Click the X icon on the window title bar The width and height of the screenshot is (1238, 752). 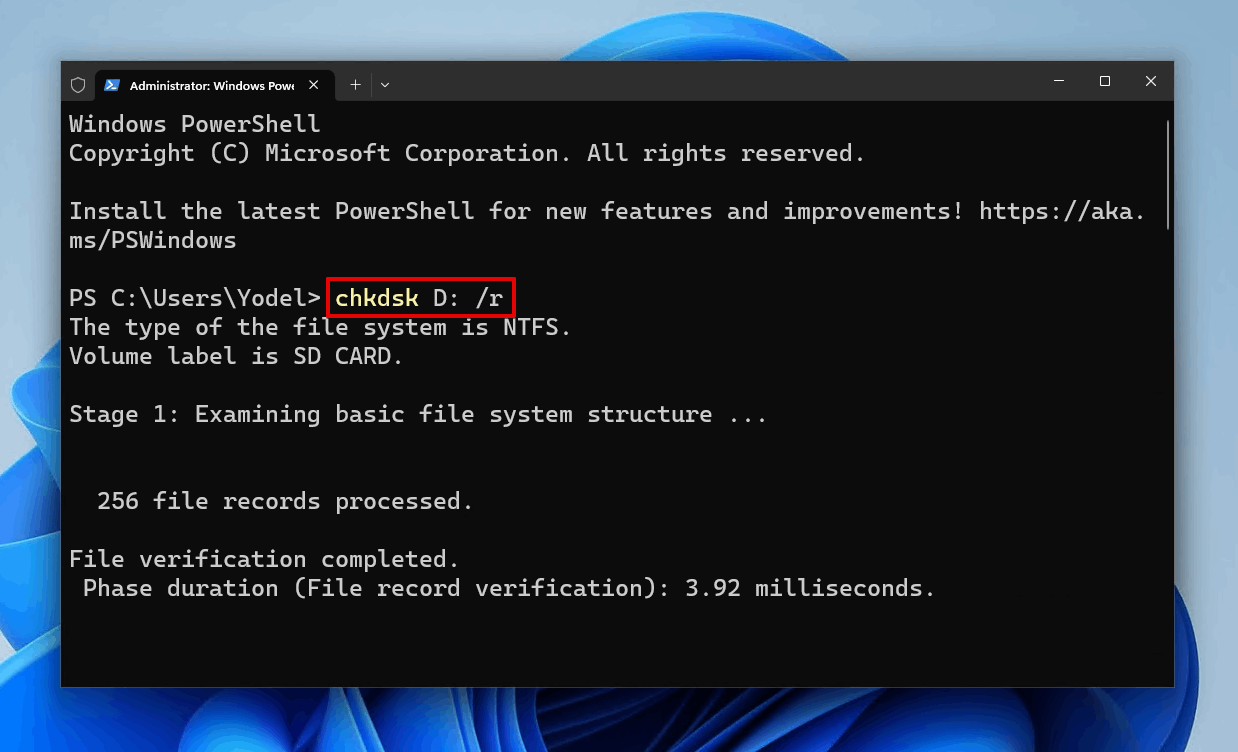pos(1150,81)
